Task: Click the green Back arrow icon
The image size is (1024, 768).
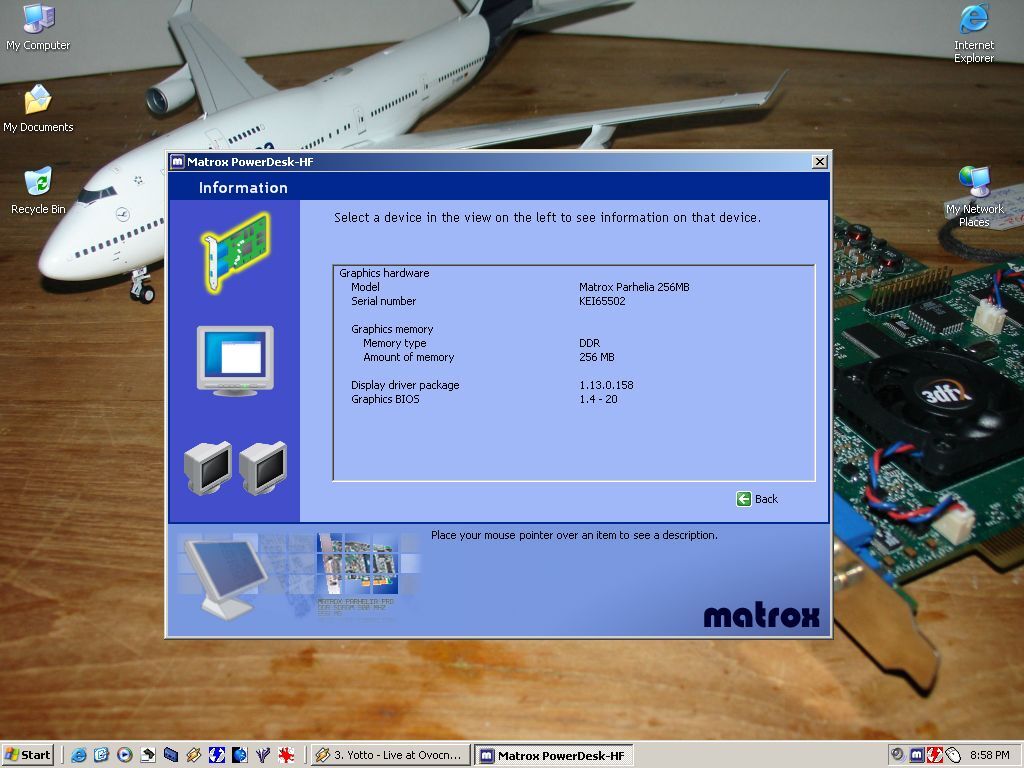Action: point(743,499)
